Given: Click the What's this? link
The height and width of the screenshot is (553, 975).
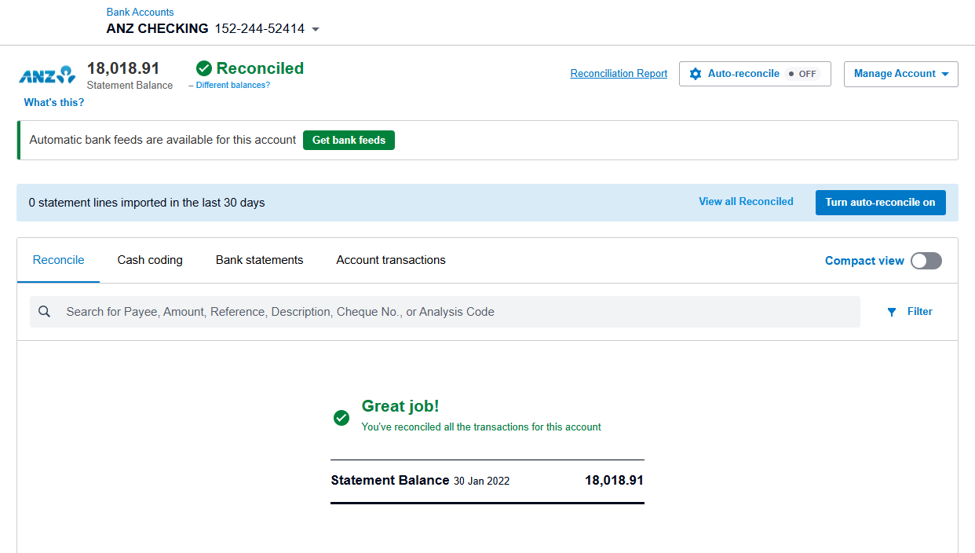Looking at the screenshot, I should (x=53, y=103).
